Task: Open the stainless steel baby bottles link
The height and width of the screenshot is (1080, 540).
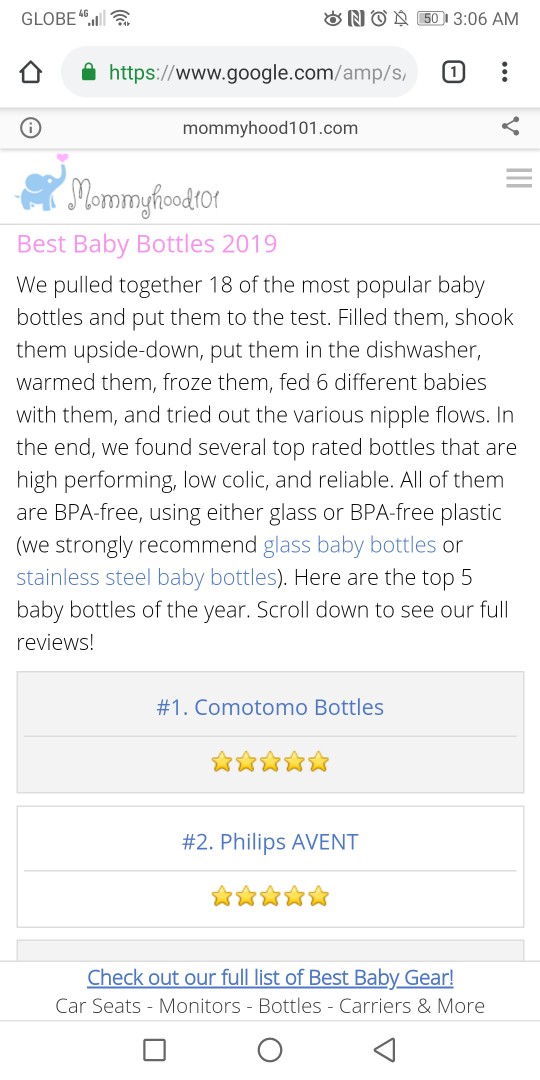Action: [147, 577]
